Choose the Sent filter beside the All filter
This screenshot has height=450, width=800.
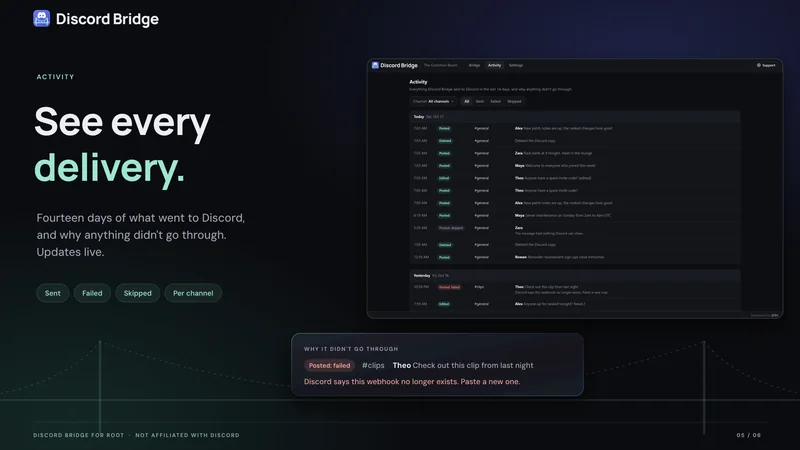[x=480, y=102]
